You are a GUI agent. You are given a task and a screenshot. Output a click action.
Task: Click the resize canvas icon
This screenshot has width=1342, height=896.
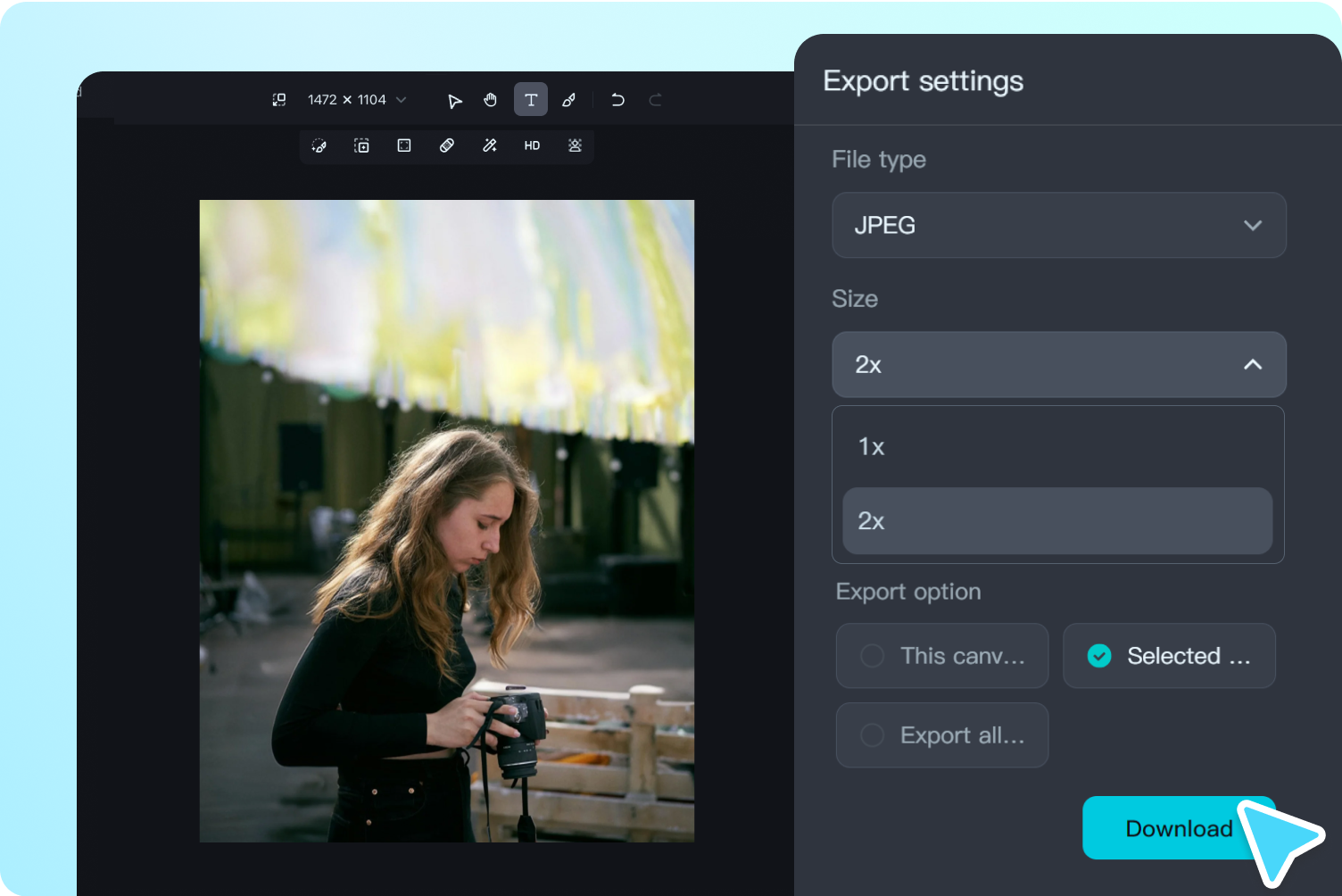tap(279, 100)
